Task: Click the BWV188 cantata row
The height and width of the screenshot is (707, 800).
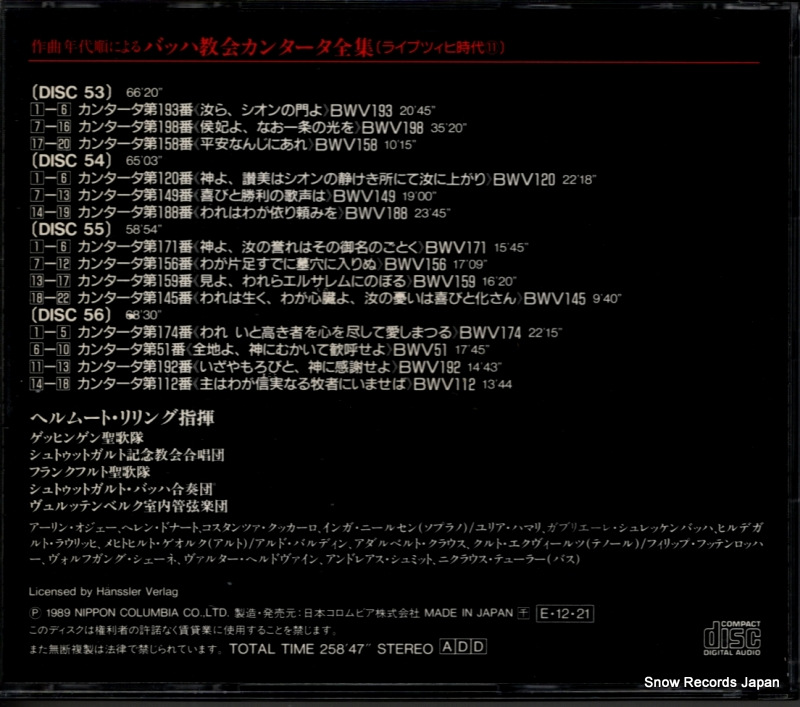Action: tap(241, 213)
